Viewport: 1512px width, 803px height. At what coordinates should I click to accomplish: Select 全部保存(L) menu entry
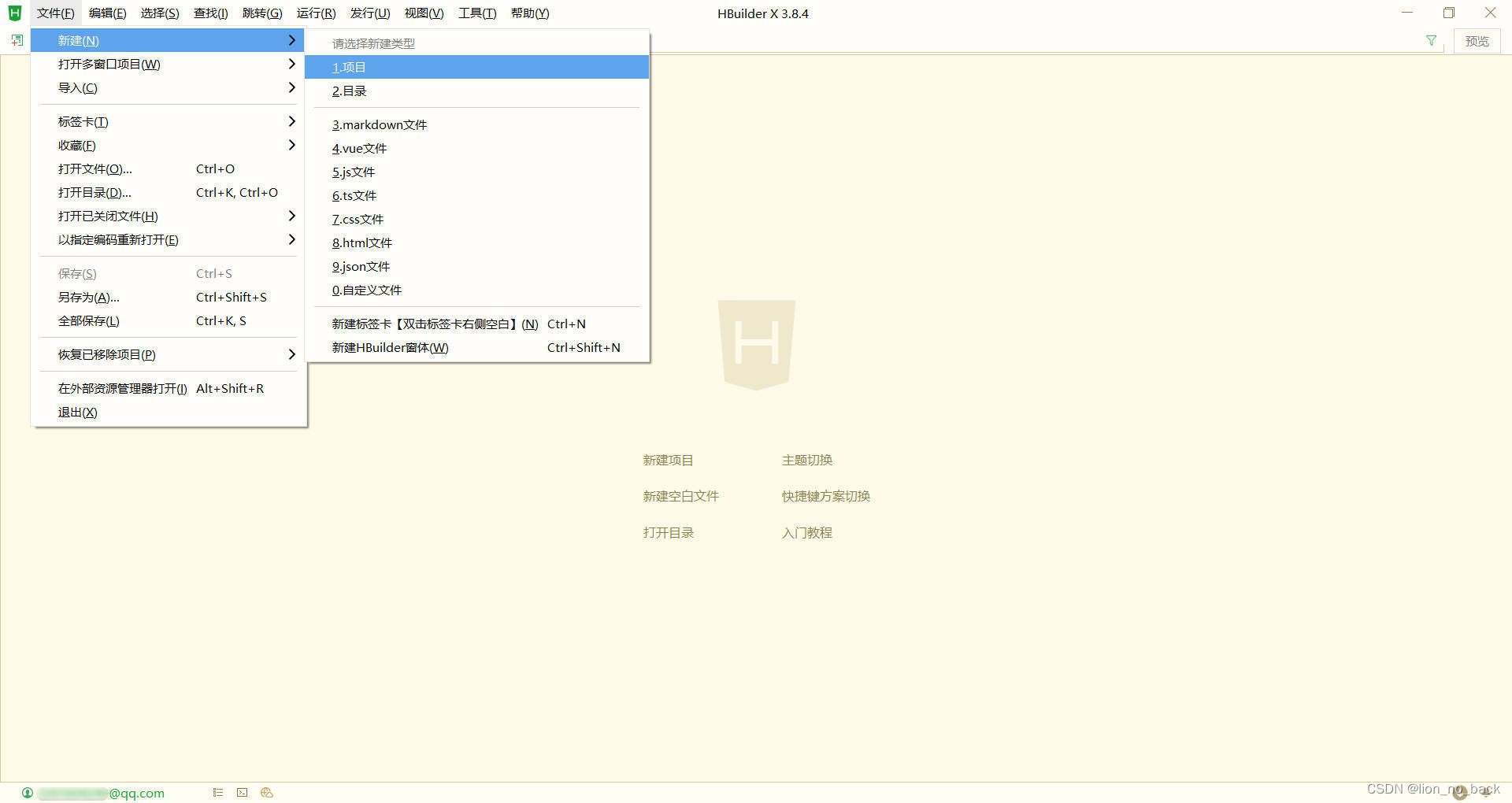(x=169, y=320)
